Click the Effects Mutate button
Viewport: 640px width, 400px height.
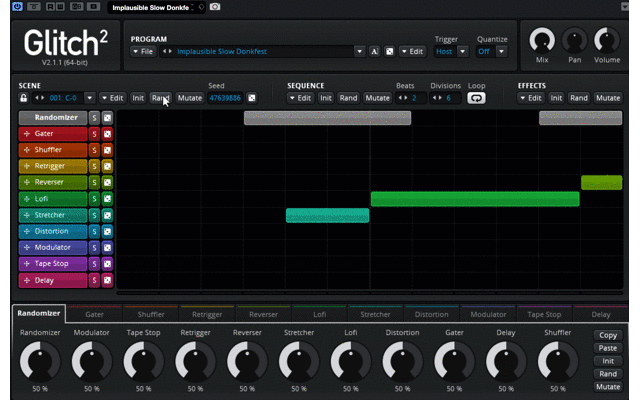(608, 98)
